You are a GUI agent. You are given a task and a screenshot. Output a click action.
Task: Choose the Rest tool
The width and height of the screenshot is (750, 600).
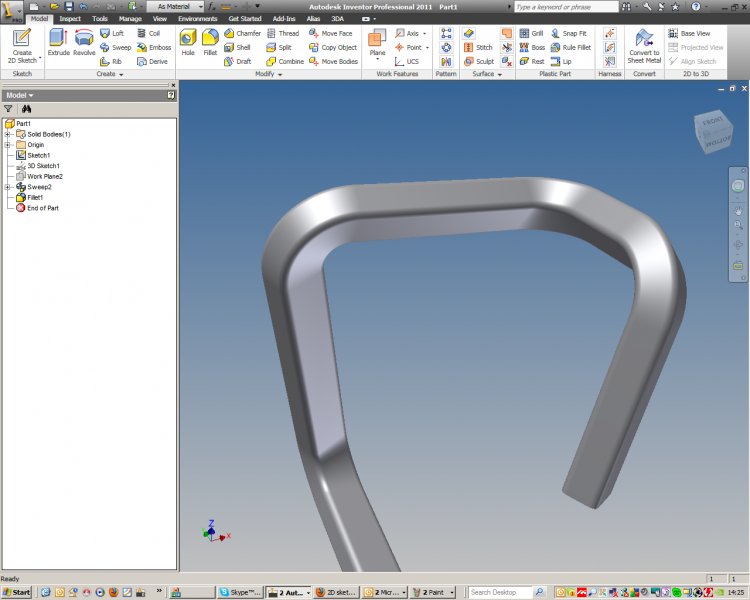point(532,61)
